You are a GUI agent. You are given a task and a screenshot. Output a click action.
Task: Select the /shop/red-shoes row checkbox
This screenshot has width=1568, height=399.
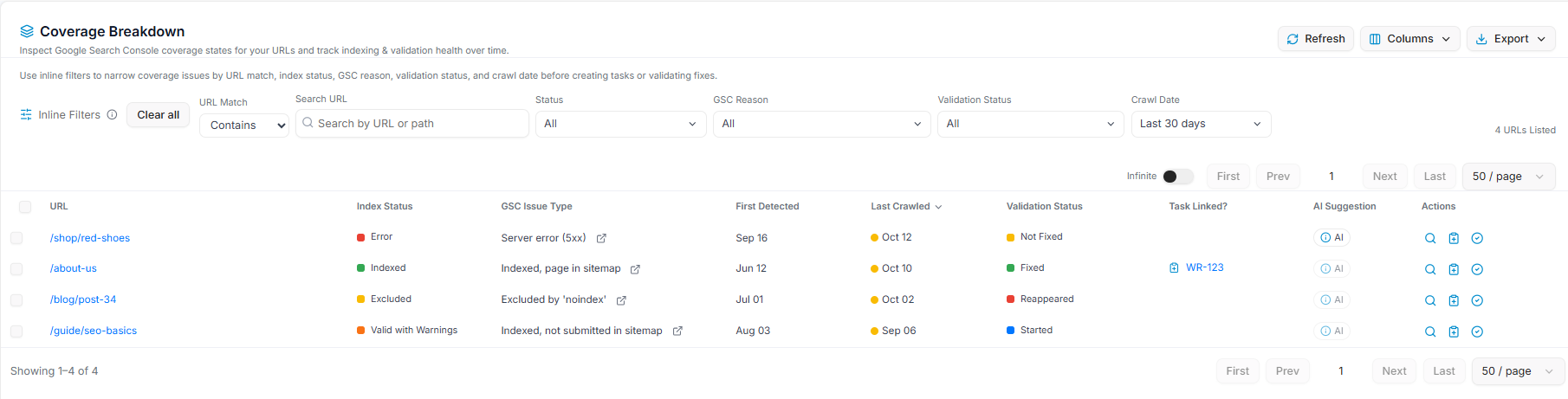[16, 238]
